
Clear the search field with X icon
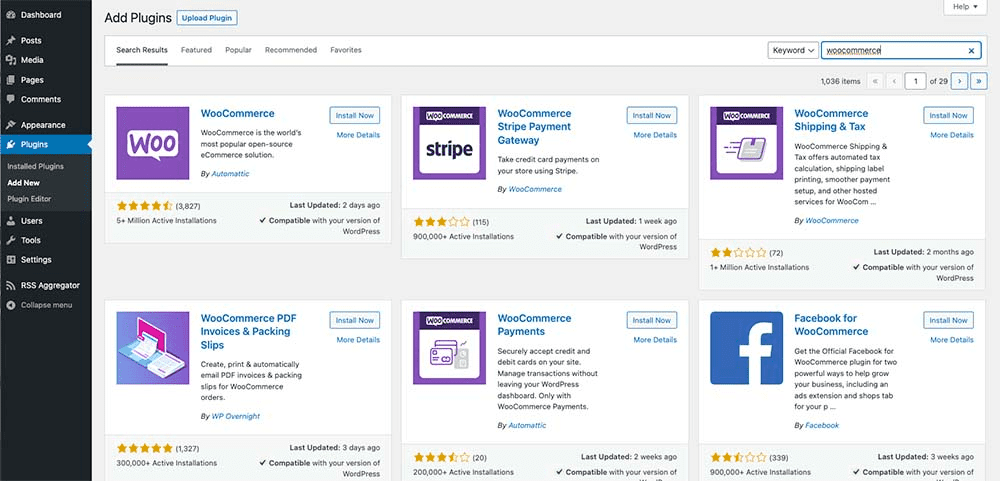click(971, 50)
